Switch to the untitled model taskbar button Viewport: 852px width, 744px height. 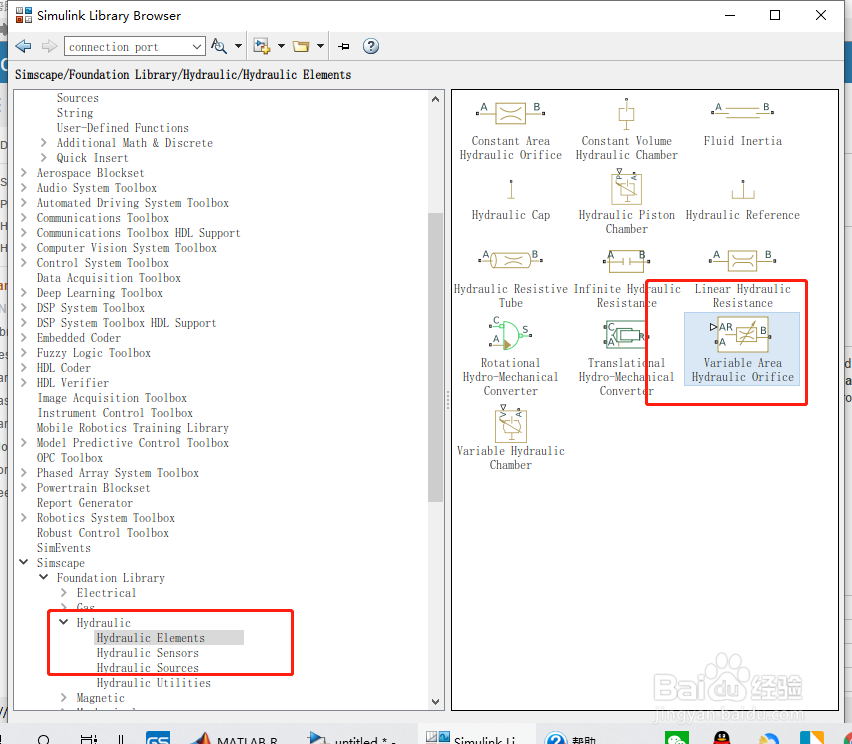[353, 737]
